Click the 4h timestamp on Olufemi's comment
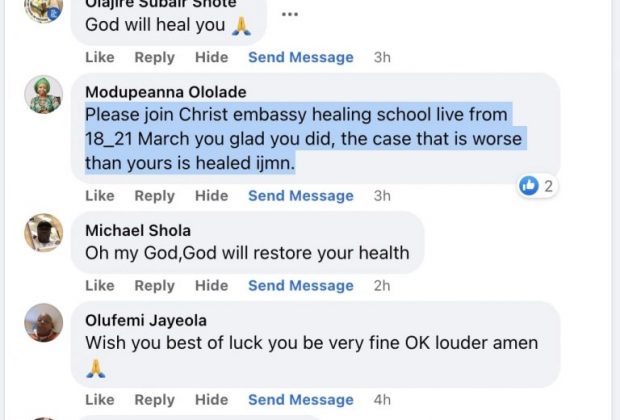Viewport: 620px width, 420px height. point(382,400)
